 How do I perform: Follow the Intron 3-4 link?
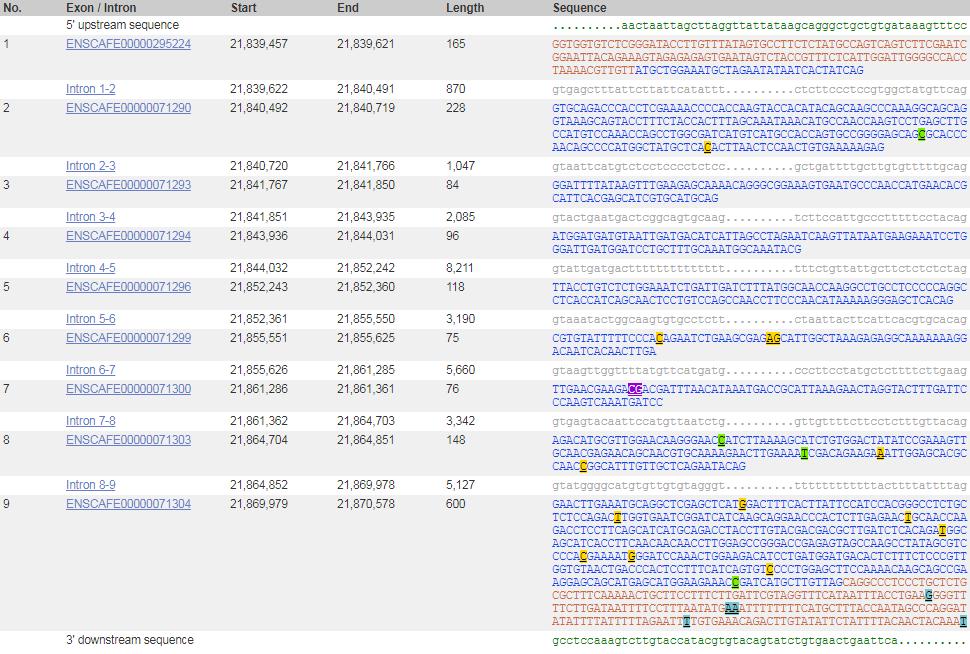[90, 217]
